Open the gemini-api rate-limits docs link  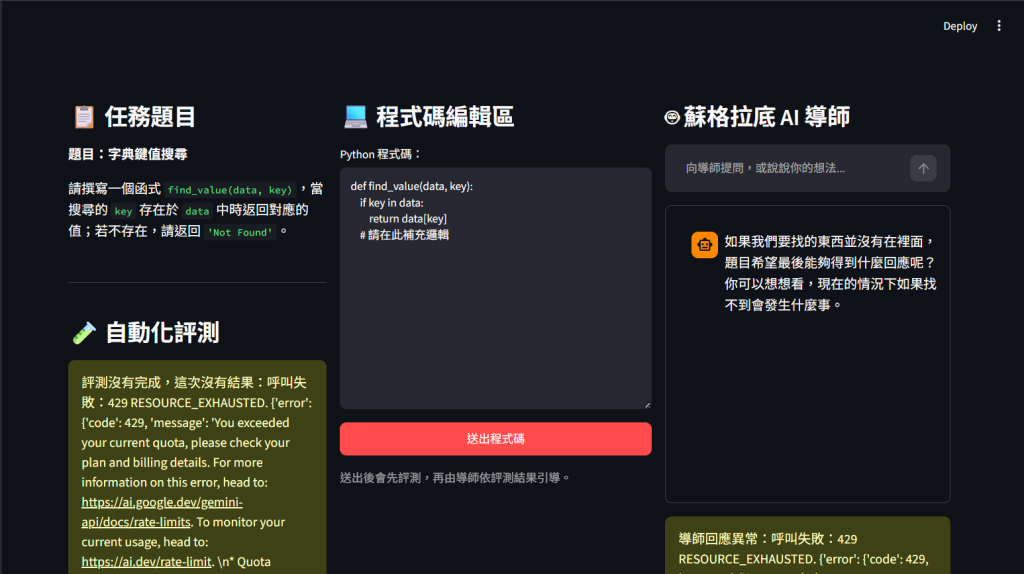tap(162, 512)
